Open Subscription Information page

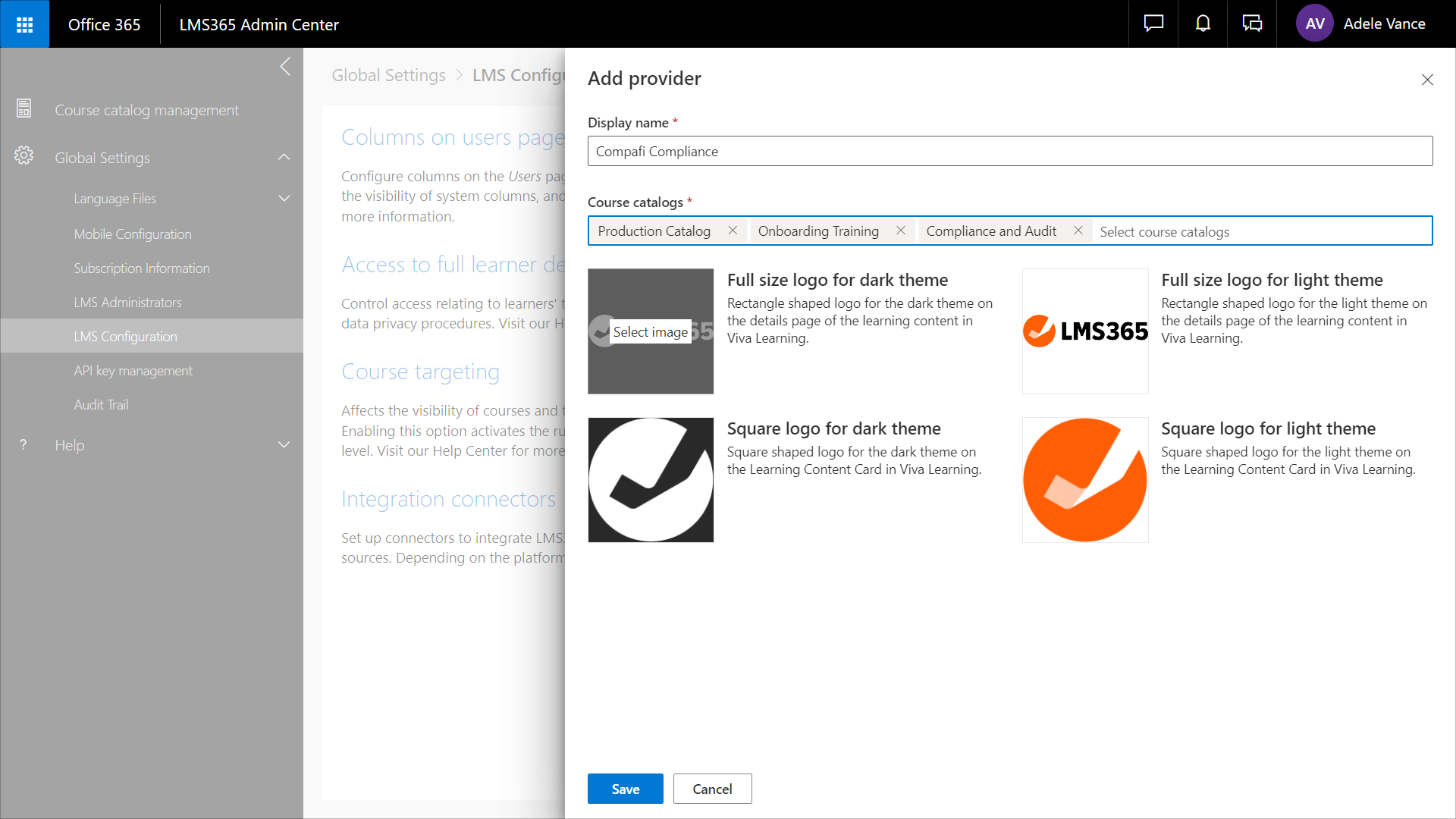[142, 268]
